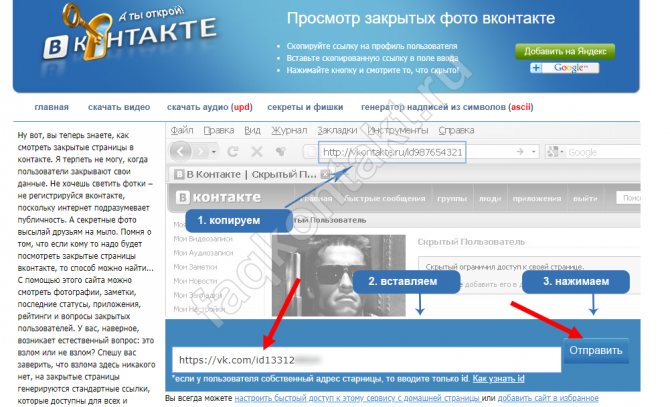The width and height of the screenshot is (670, 407).
Task: Click the profile link input field with vk.com/id
Action: click(366, 360)
